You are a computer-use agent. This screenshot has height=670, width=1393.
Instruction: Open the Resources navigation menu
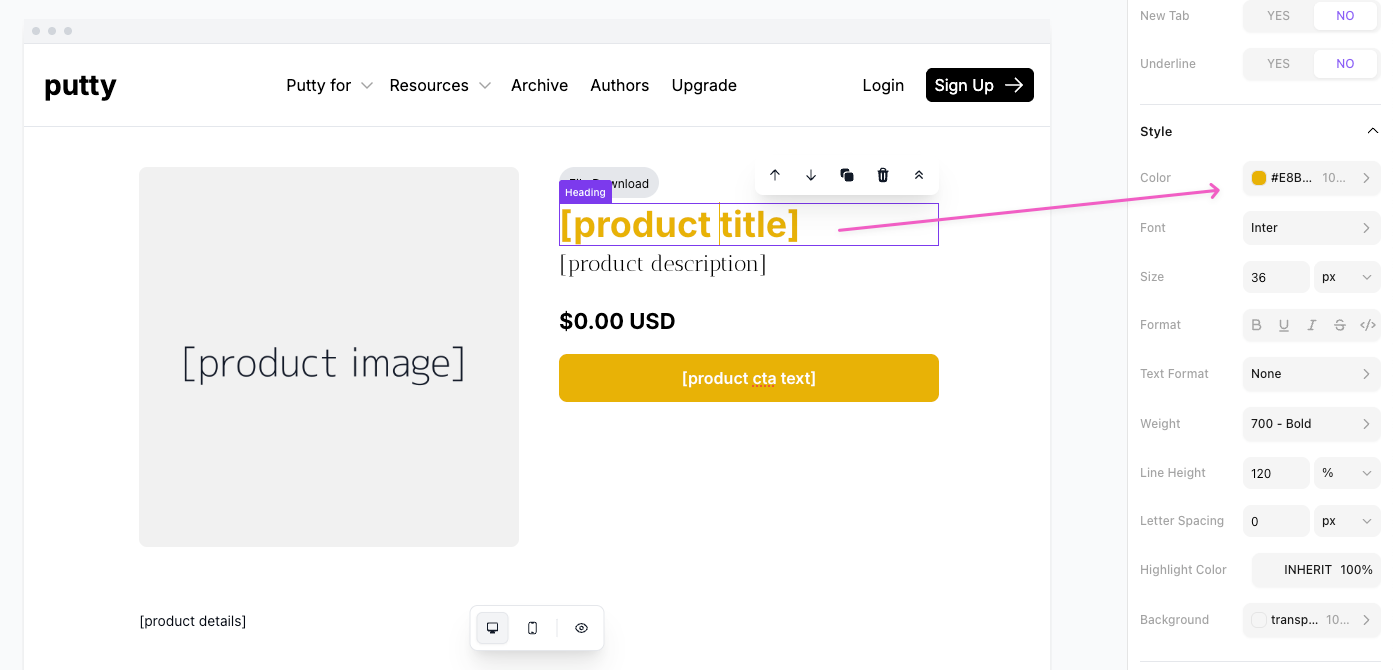click(439, 86)
